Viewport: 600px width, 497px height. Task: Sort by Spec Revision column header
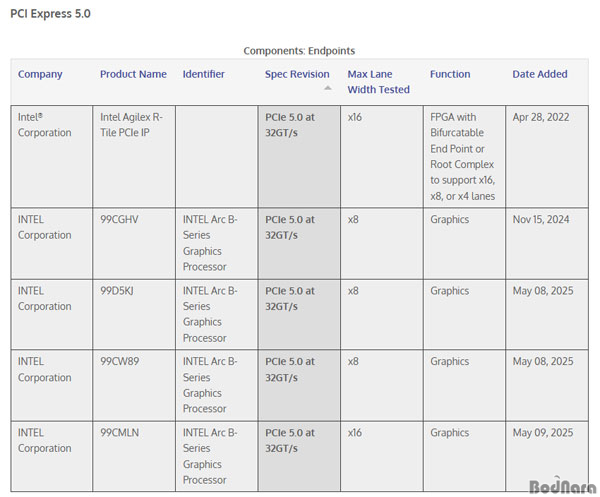tap(297, 74)
